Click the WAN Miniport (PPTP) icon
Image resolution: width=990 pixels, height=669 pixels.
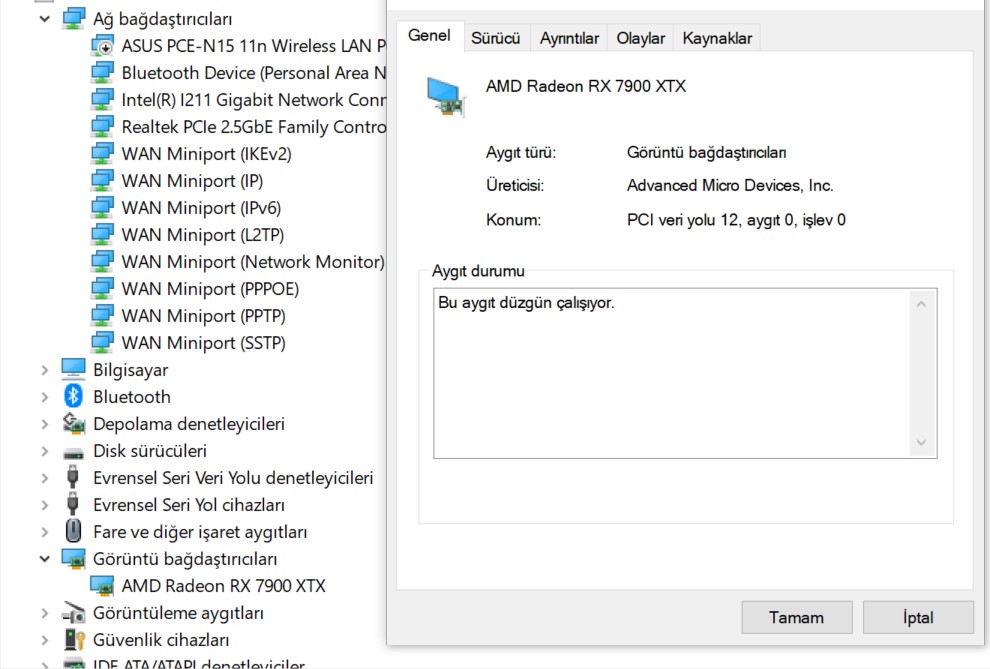[x=102, y=316]
